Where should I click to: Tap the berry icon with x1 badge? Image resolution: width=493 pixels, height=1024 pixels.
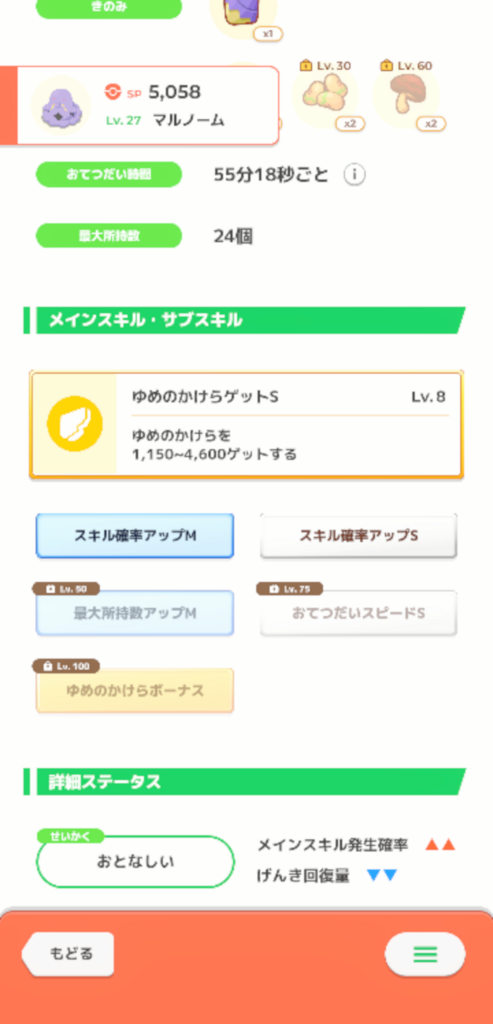click(x=243, y=16)
